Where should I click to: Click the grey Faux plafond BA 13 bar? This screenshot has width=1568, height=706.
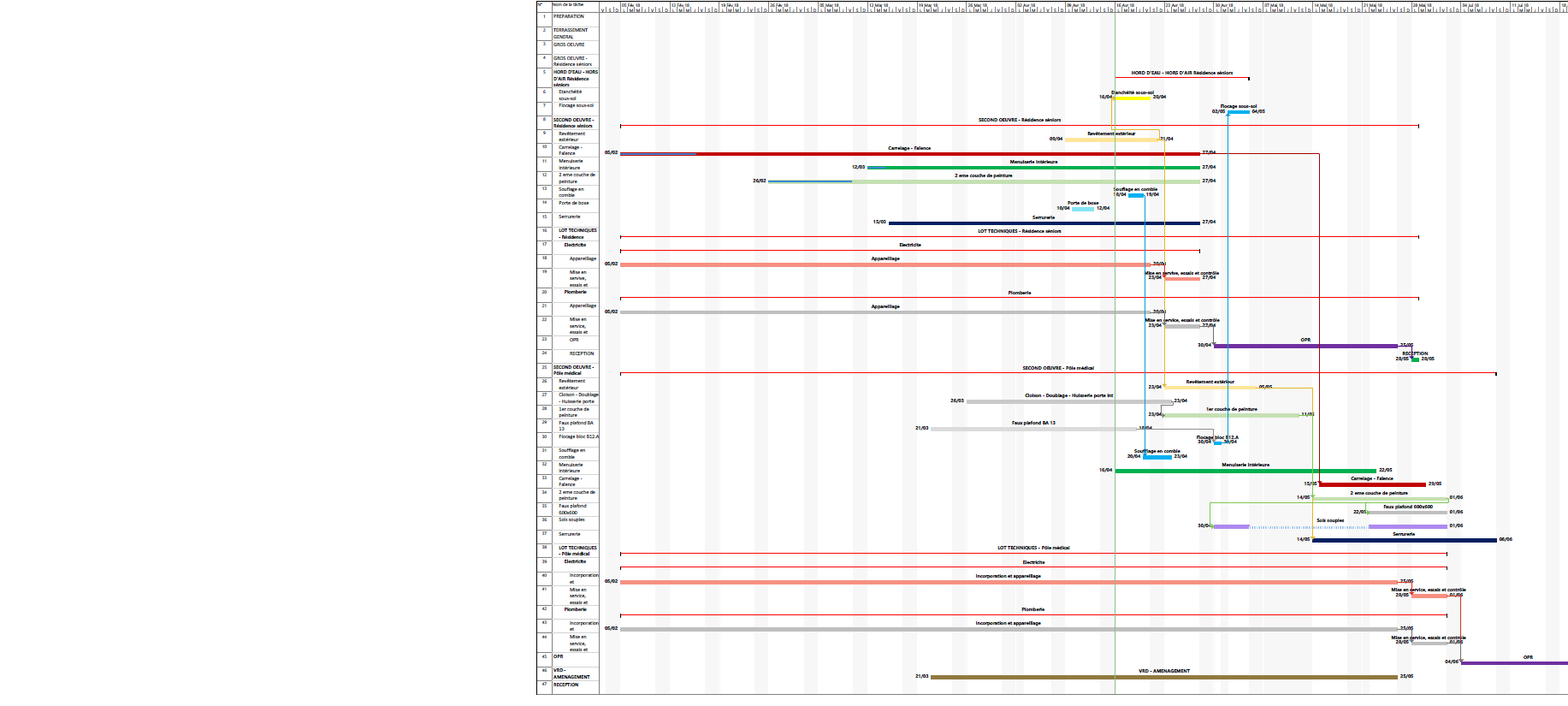click(x=1033, y=429)
